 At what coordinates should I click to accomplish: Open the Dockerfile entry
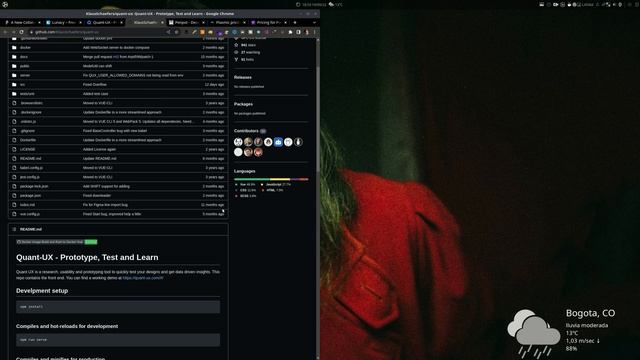click(28, 140)
